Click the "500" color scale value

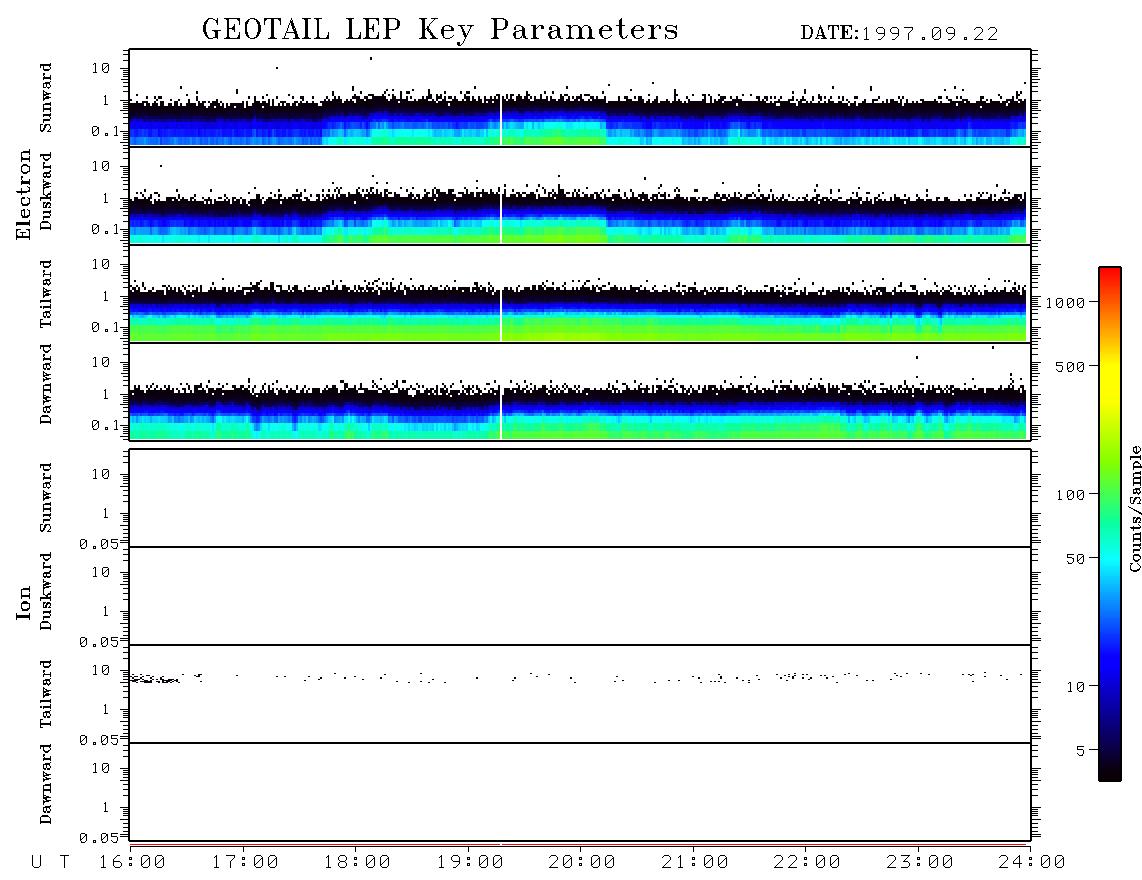click(x=1070, y=366)
